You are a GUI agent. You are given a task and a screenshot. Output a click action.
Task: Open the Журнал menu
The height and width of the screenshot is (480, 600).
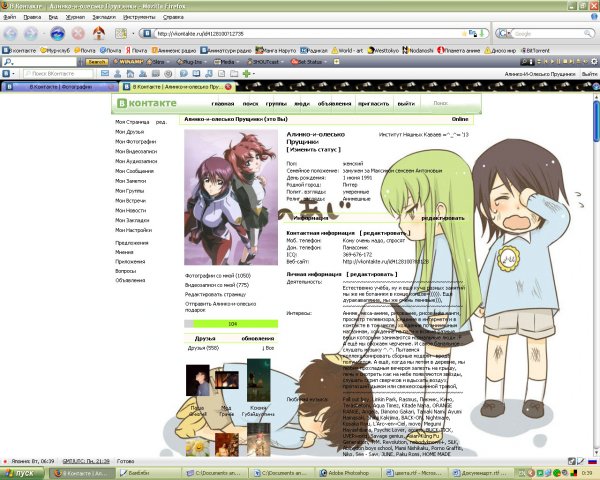coord(75,17)
